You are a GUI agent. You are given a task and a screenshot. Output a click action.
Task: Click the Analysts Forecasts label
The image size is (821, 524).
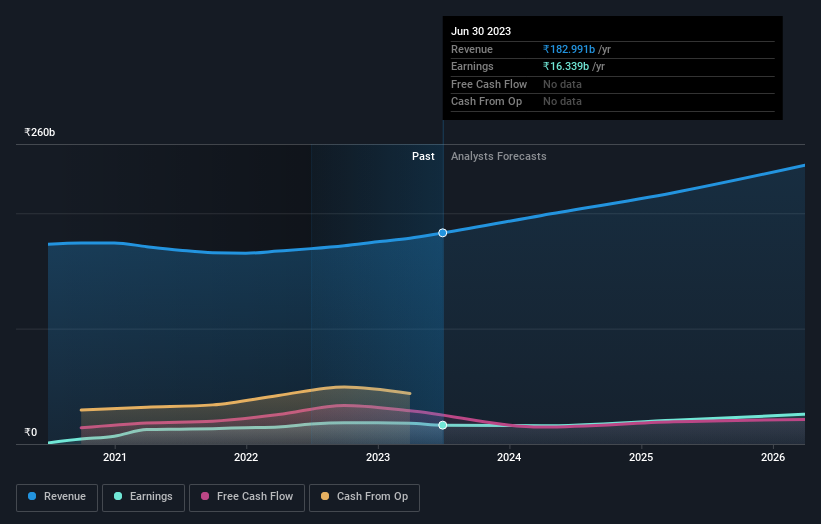click(x=498, y=157)
